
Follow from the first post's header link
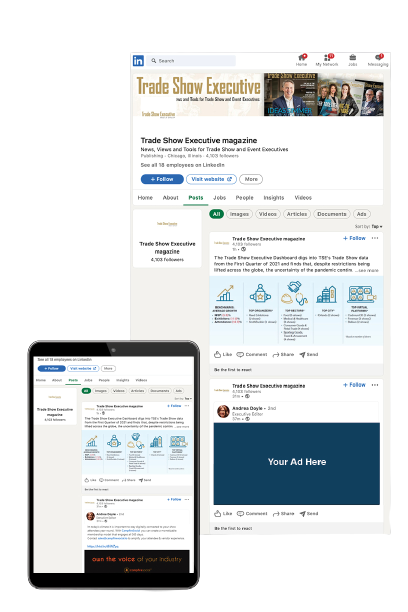click(354, 238)
